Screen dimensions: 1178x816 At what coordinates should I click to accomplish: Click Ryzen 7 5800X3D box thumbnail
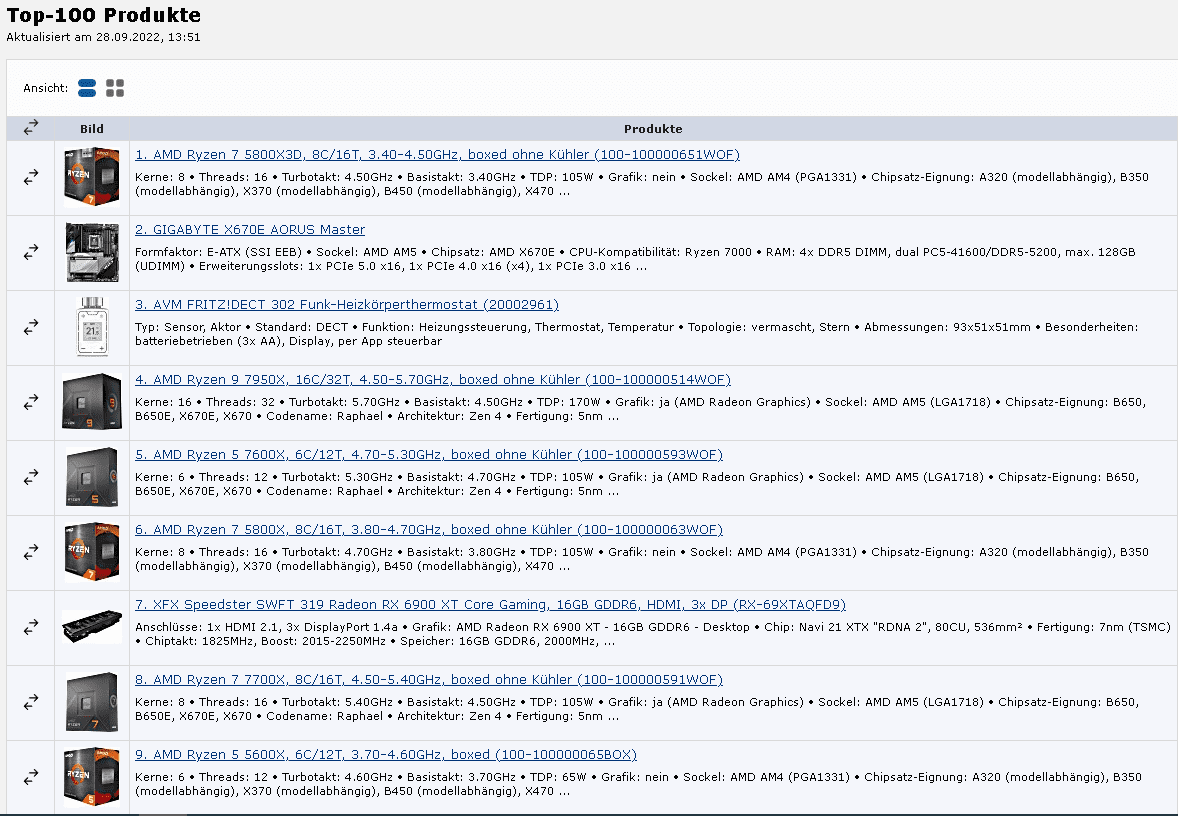click(92, 177)
